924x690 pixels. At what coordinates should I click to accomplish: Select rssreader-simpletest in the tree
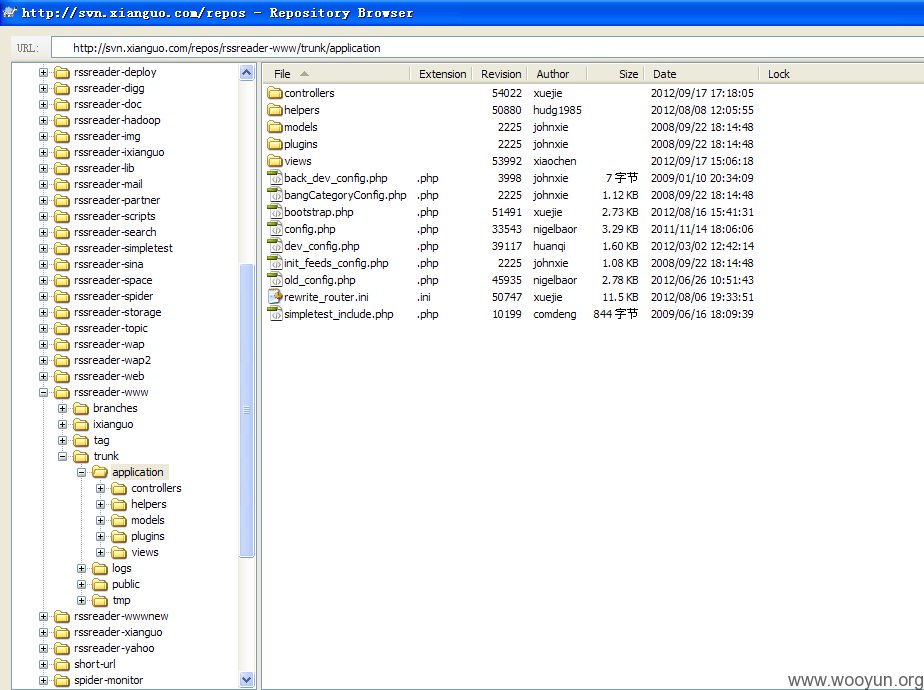(x=123, y=248)
